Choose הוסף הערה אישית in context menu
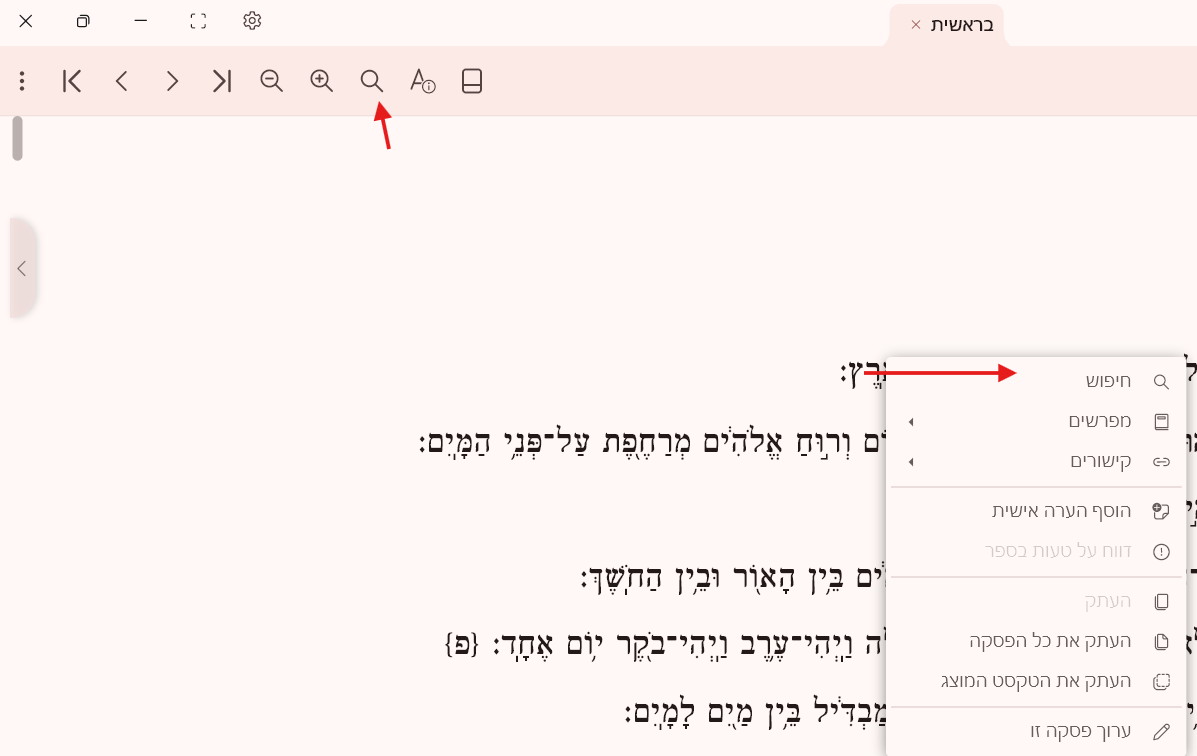The image size is (1197, 756). pyautogui.click(x=1037, y=511)
